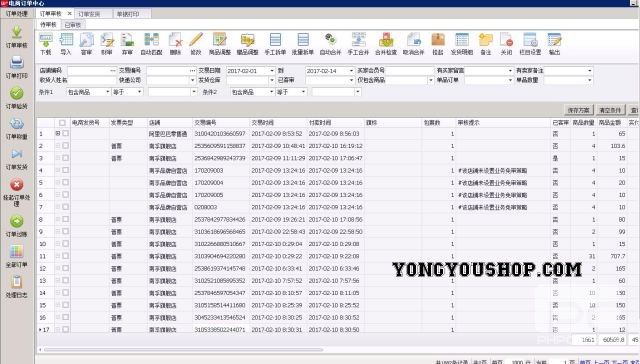The image size is (640, 364).
Task: Click 手工拆单 manual split icon
Action: [275, 44]
